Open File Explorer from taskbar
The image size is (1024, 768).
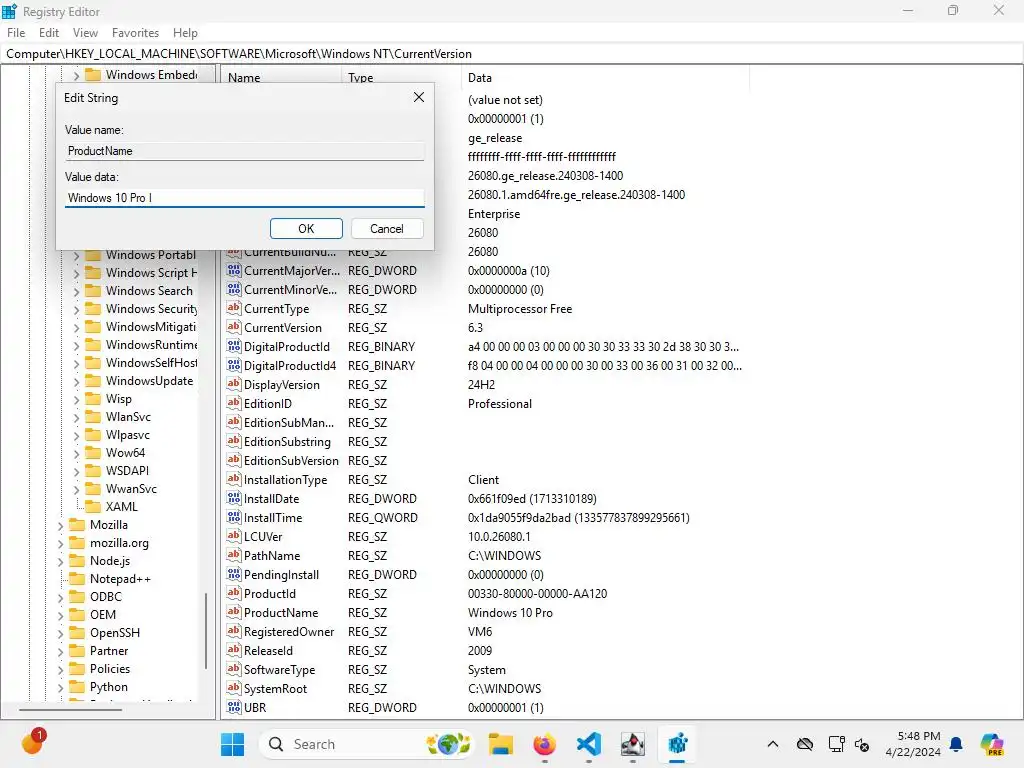tap(501, 744)
